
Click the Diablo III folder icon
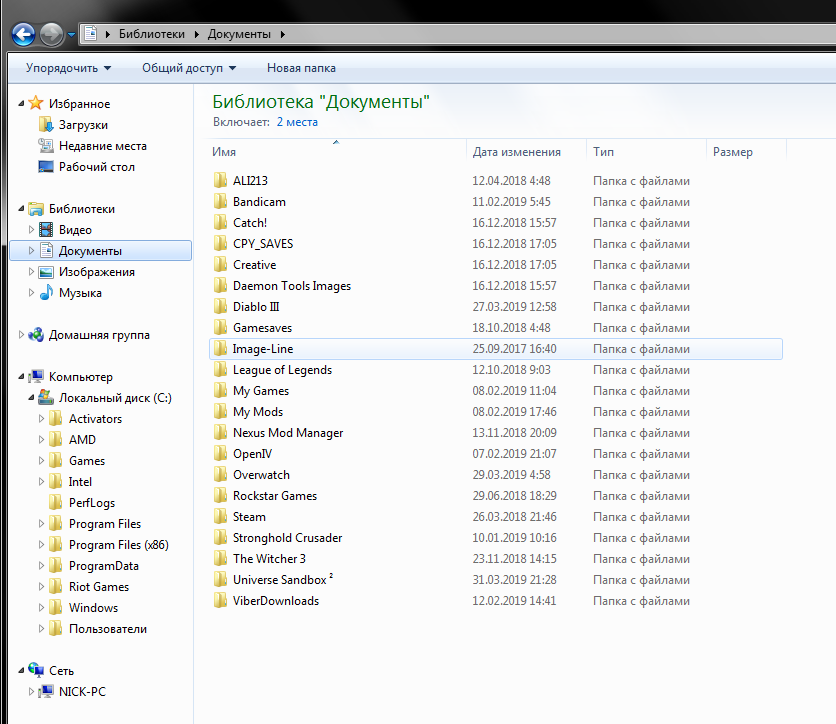pos(220,307)
